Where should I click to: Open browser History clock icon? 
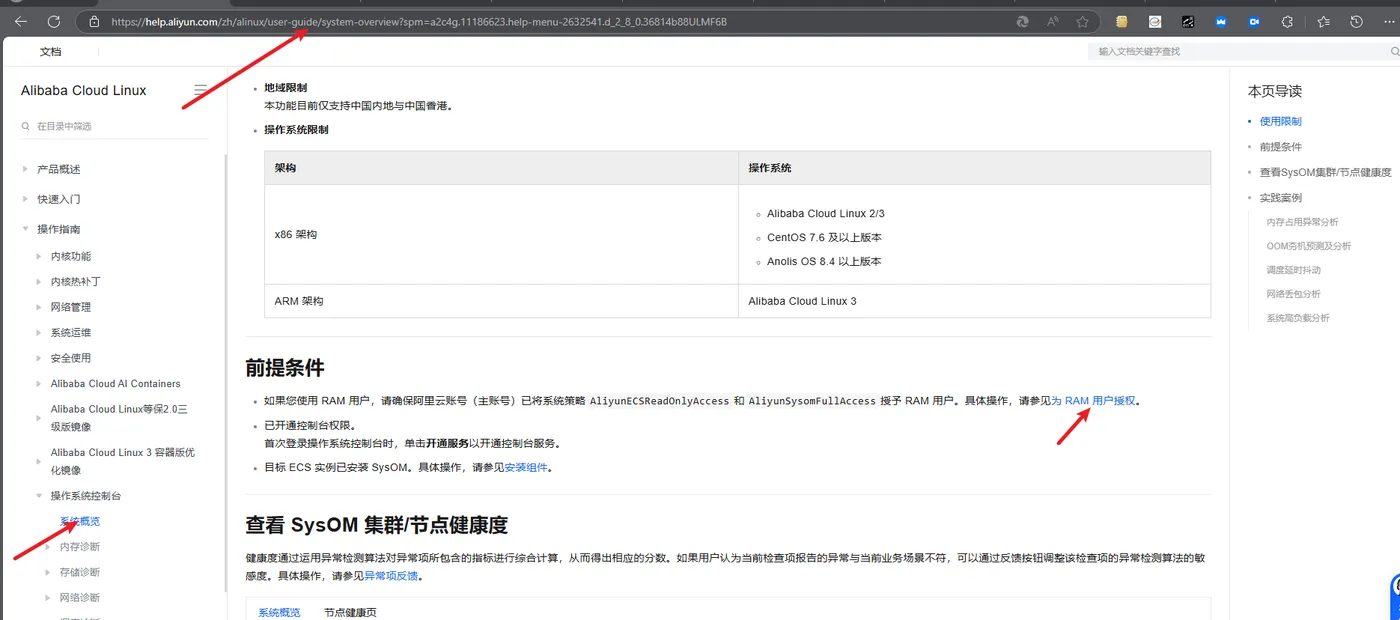tap(1355, 21)
